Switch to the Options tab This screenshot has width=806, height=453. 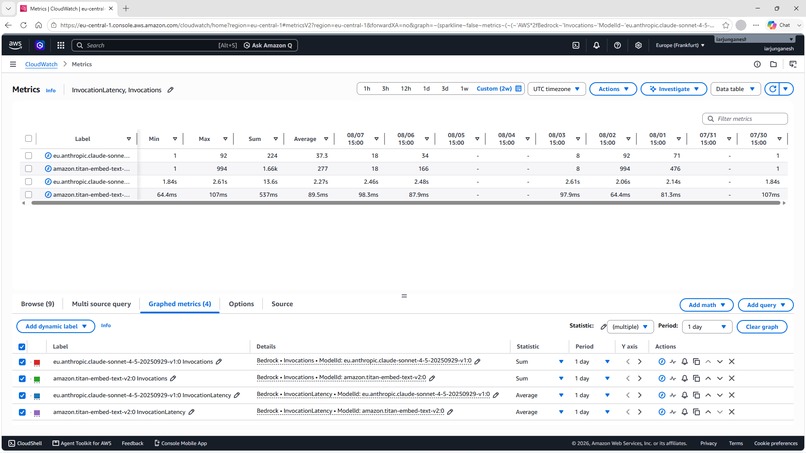pos(241,304)
